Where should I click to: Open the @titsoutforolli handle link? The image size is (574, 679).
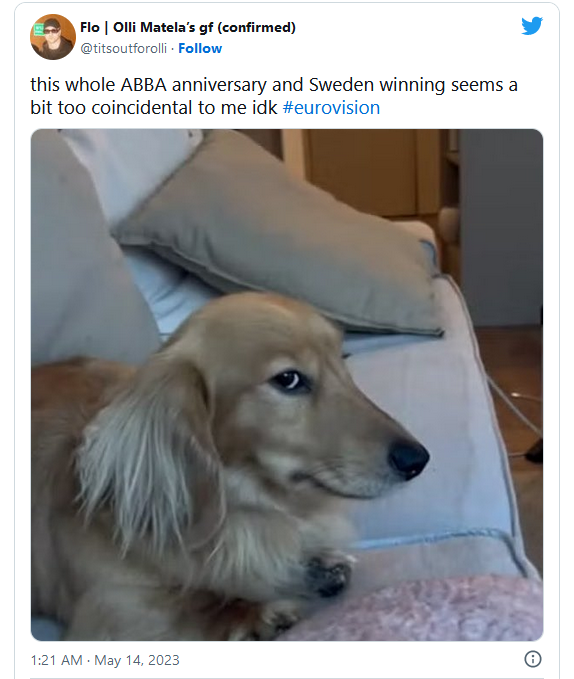pyautogui.click(x=123, y=48)
